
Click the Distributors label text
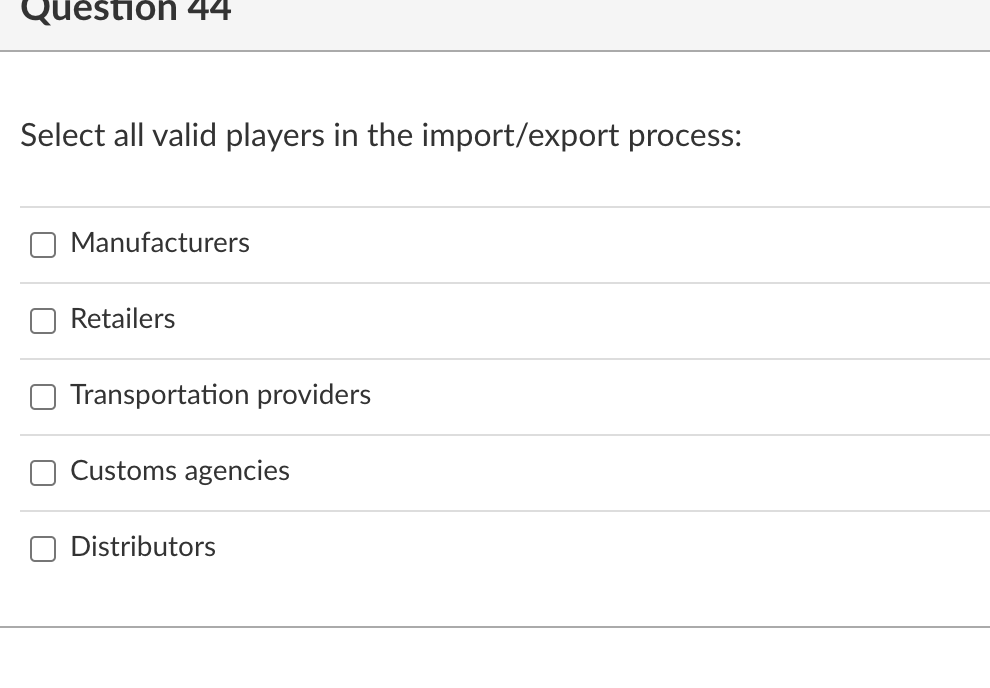(142, 548)
